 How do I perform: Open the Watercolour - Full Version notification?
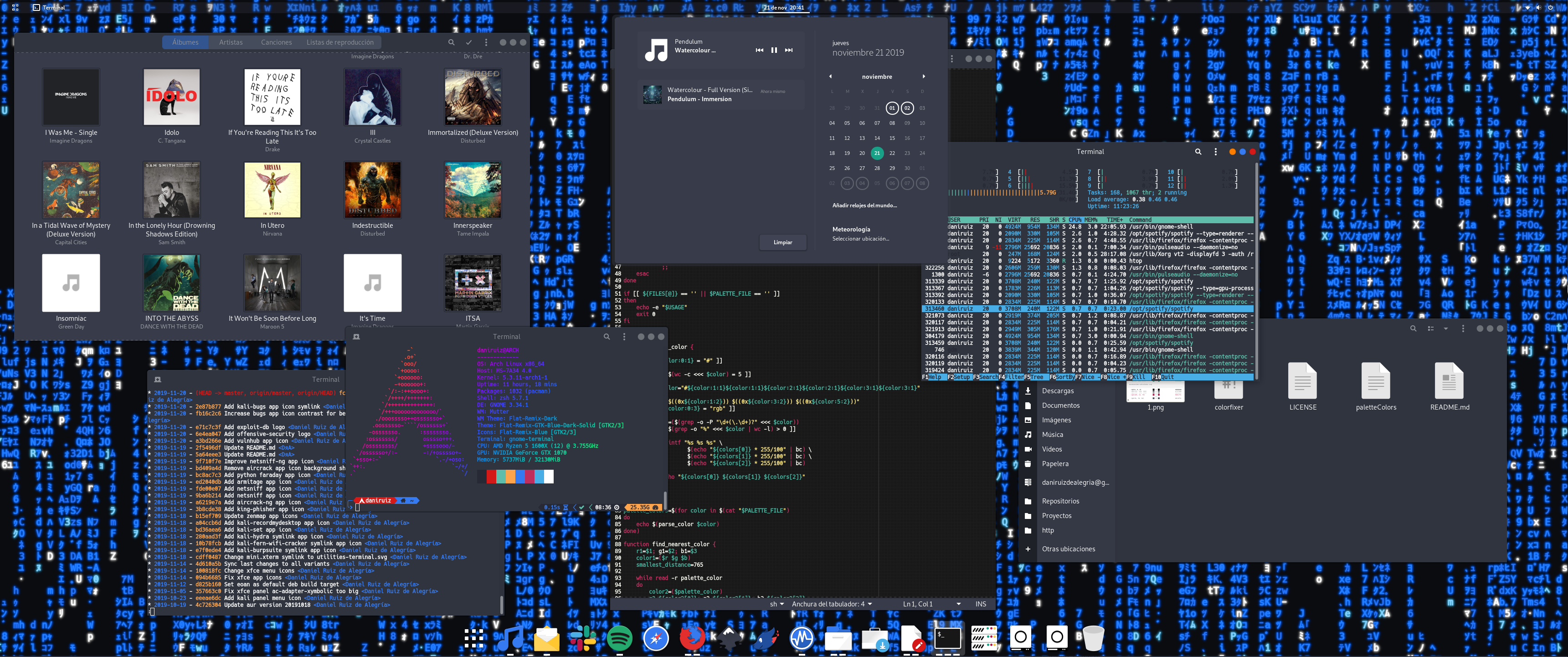click(x=721, y=94)
